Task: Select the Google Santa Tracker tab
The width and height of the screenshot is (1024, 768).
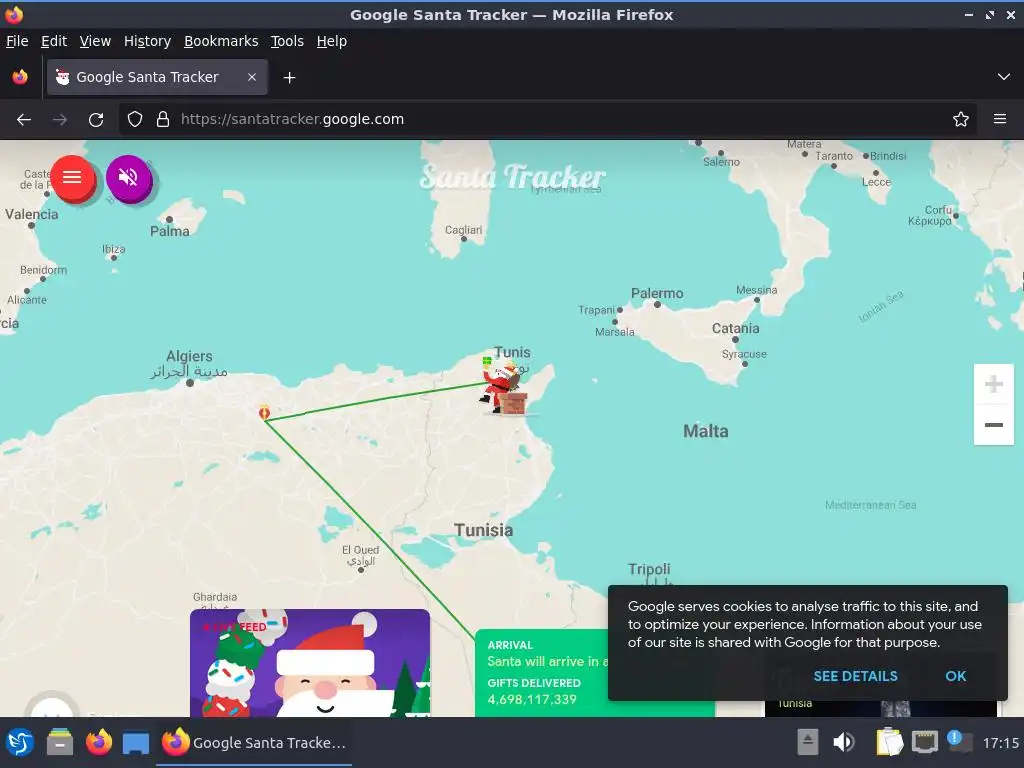Action: pyautogui.click(x=157, y=77)
